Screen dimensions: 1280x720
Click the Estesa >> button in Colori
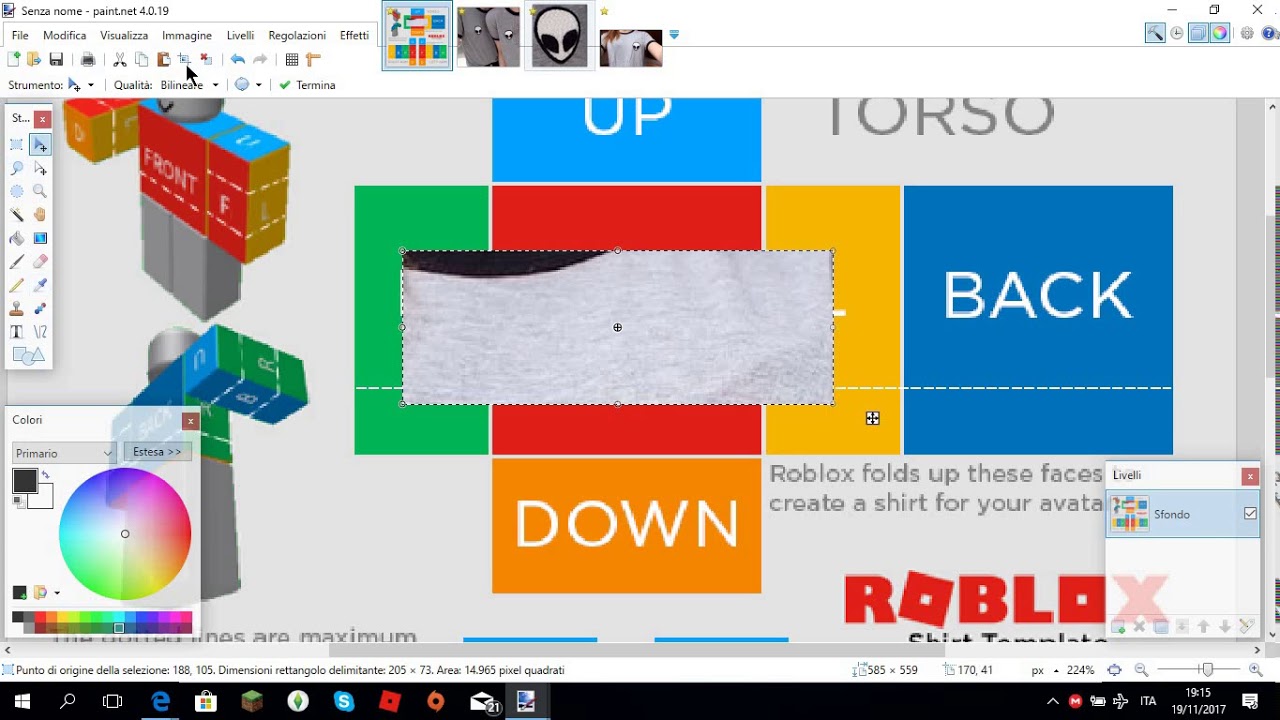tap(157, 452)
